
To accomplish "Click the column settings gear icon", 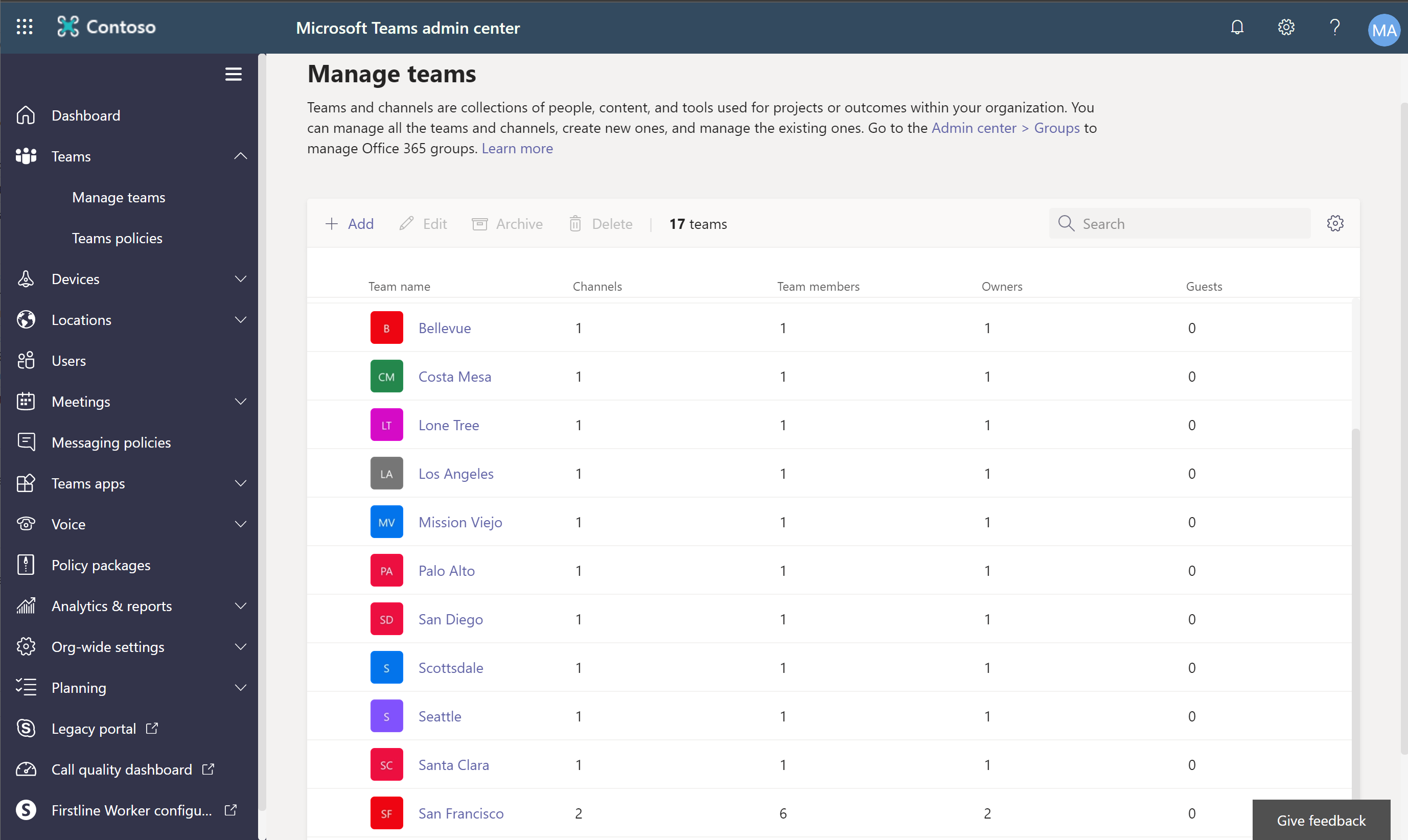I will 1335,223.
